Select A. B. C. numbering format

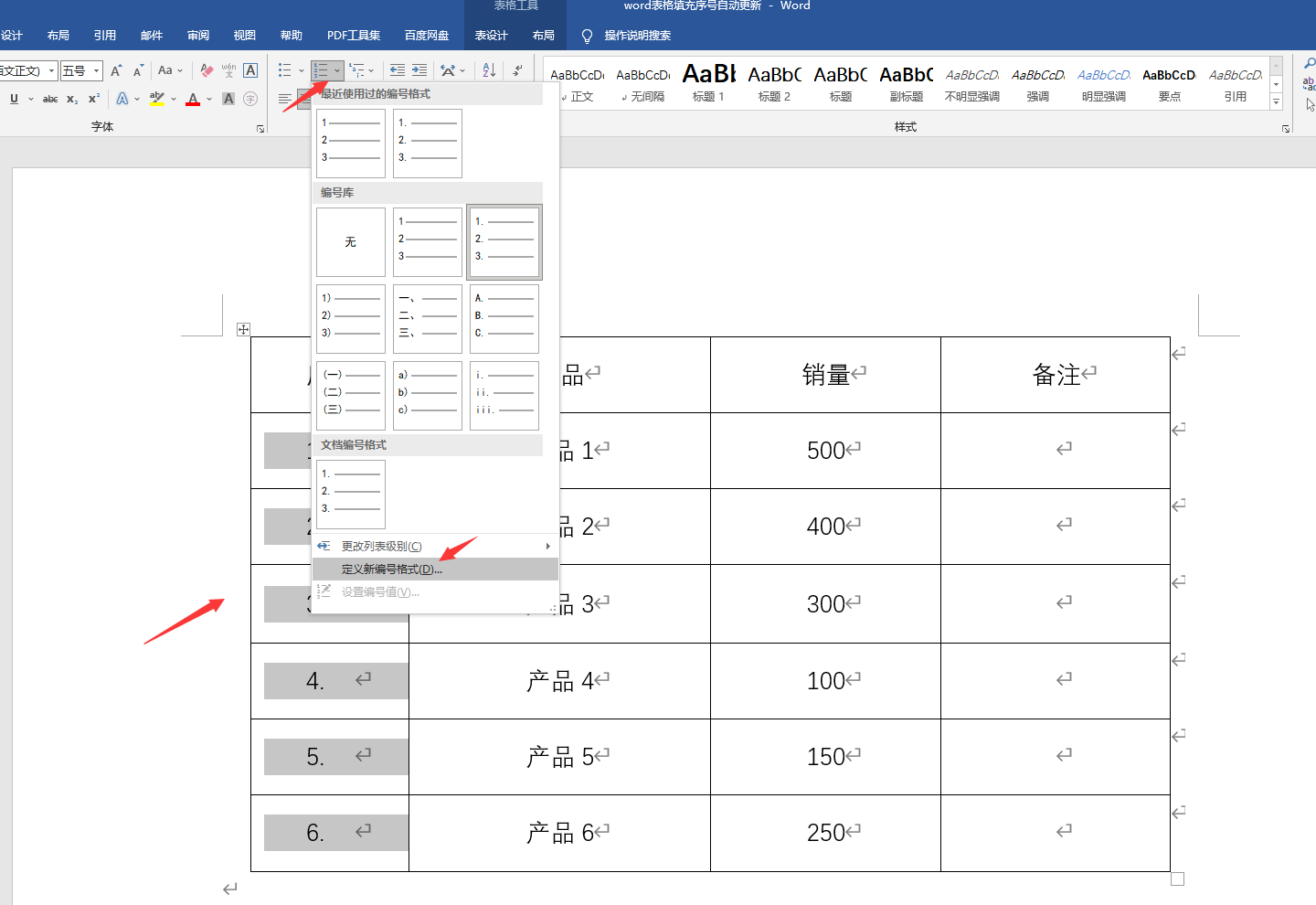(x=504, y=319)
